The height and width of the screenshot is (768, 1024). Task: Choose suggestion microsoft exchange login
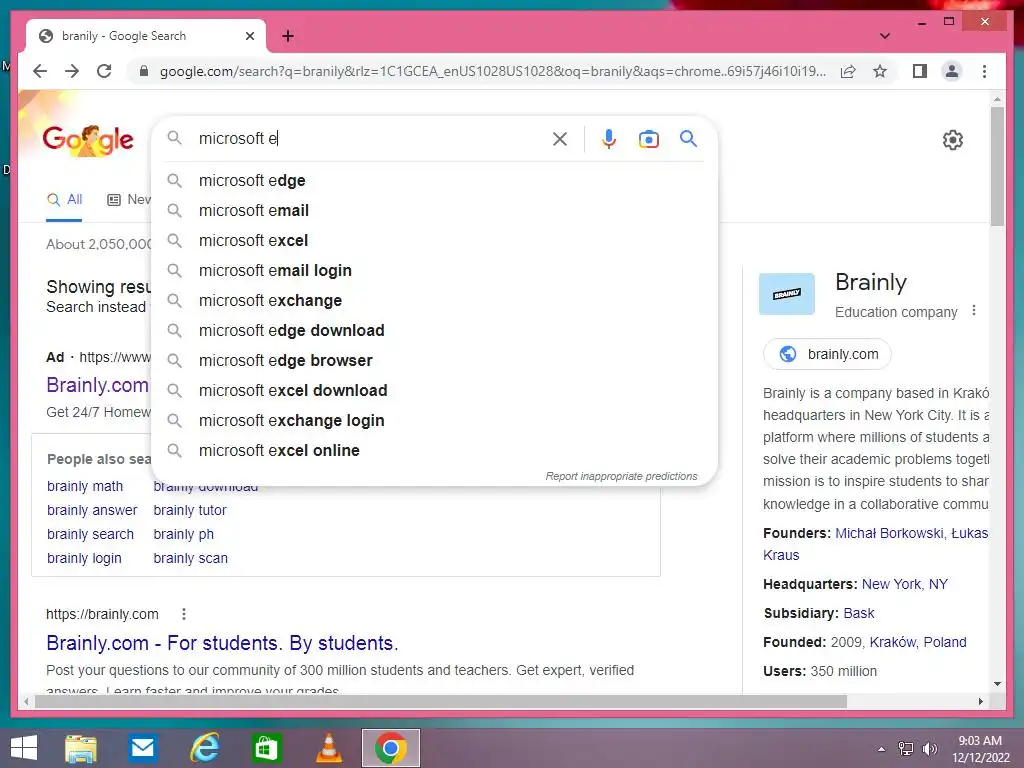[434, 421]
